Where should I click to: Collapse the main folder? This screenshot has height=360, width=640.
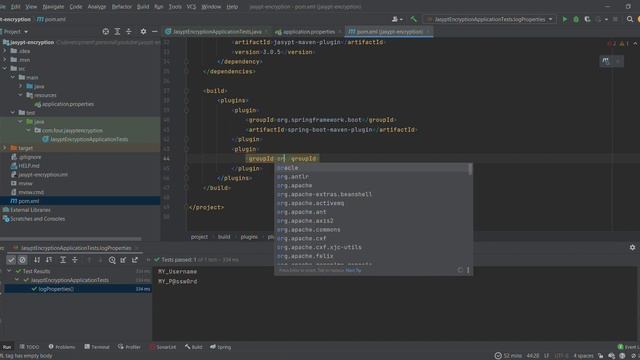pos(13,77)
